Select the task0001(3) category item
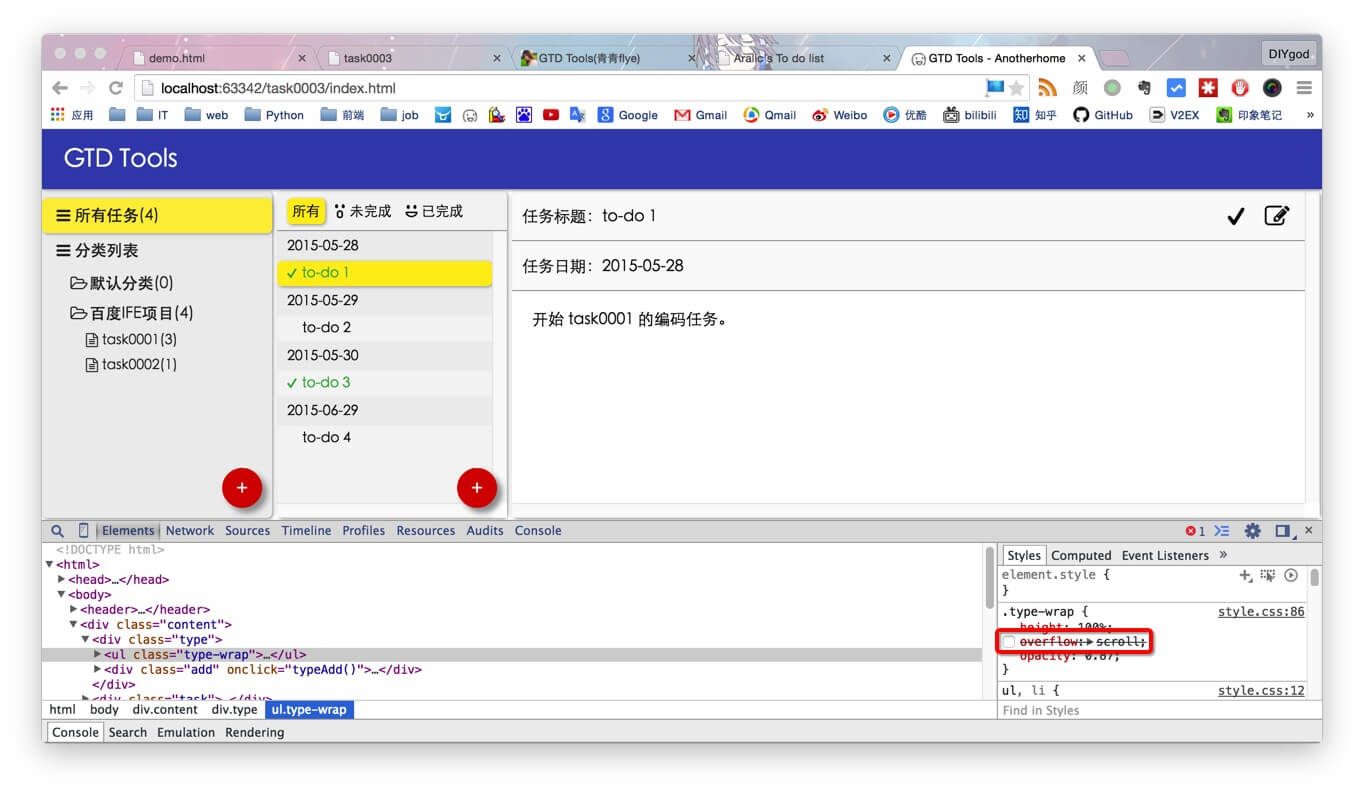Viewport: 1364px width, 793px height. click(138, 340)
